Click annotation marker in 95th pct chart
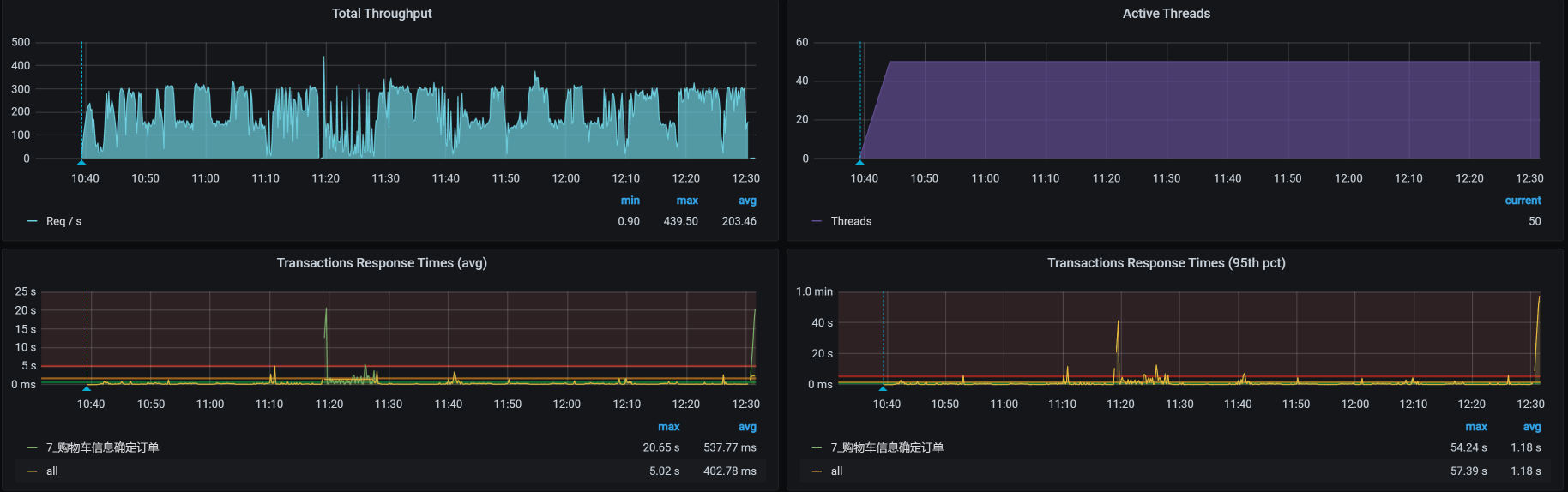The image size is (1568, 492). (883, 387)
